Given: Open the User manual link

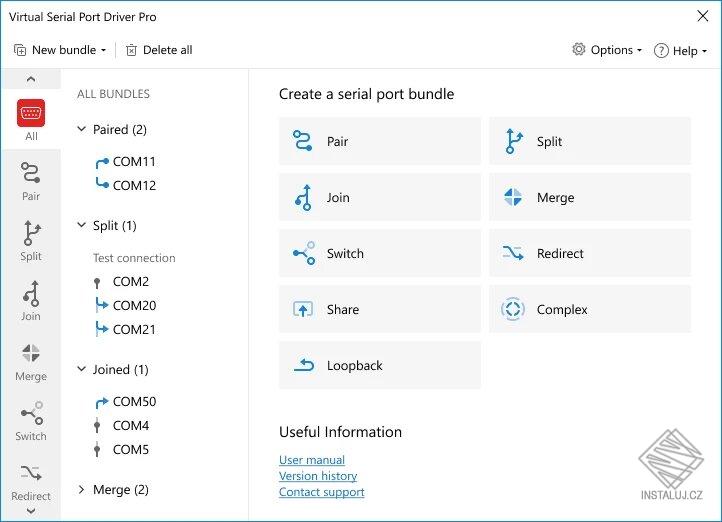Looking at the screenshot, I should point(312,460).
